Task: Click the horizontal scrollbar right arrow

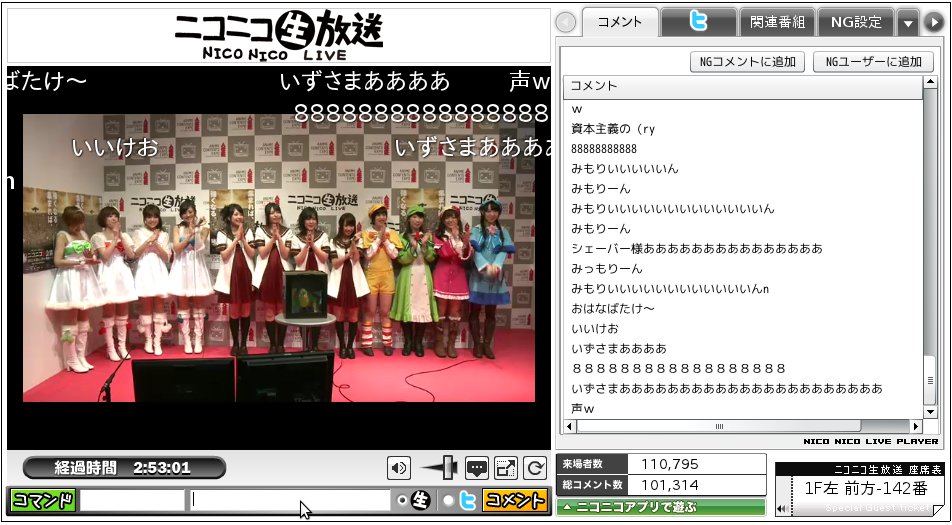Action: [916, 426]
